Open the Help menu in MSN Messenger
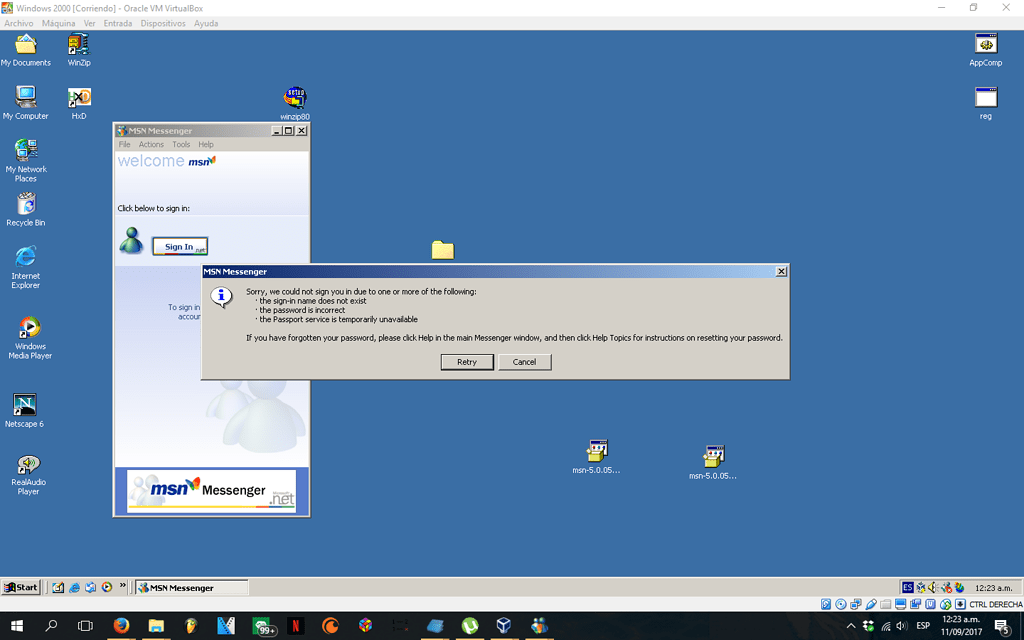The height and width of the screenshot is (640, 1024). click(206, 144)
